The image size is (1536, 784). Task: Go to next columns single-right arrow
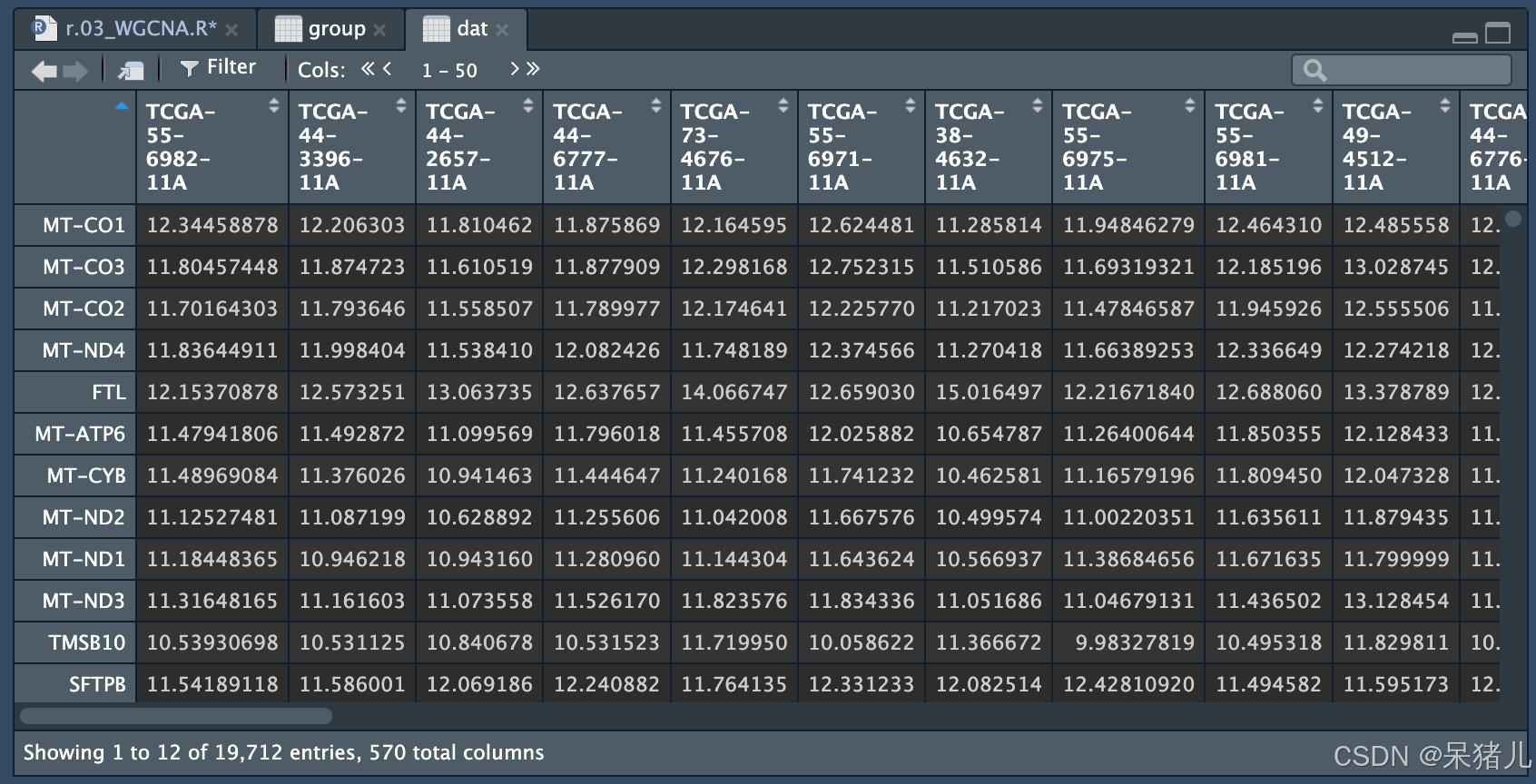[515, 69]
